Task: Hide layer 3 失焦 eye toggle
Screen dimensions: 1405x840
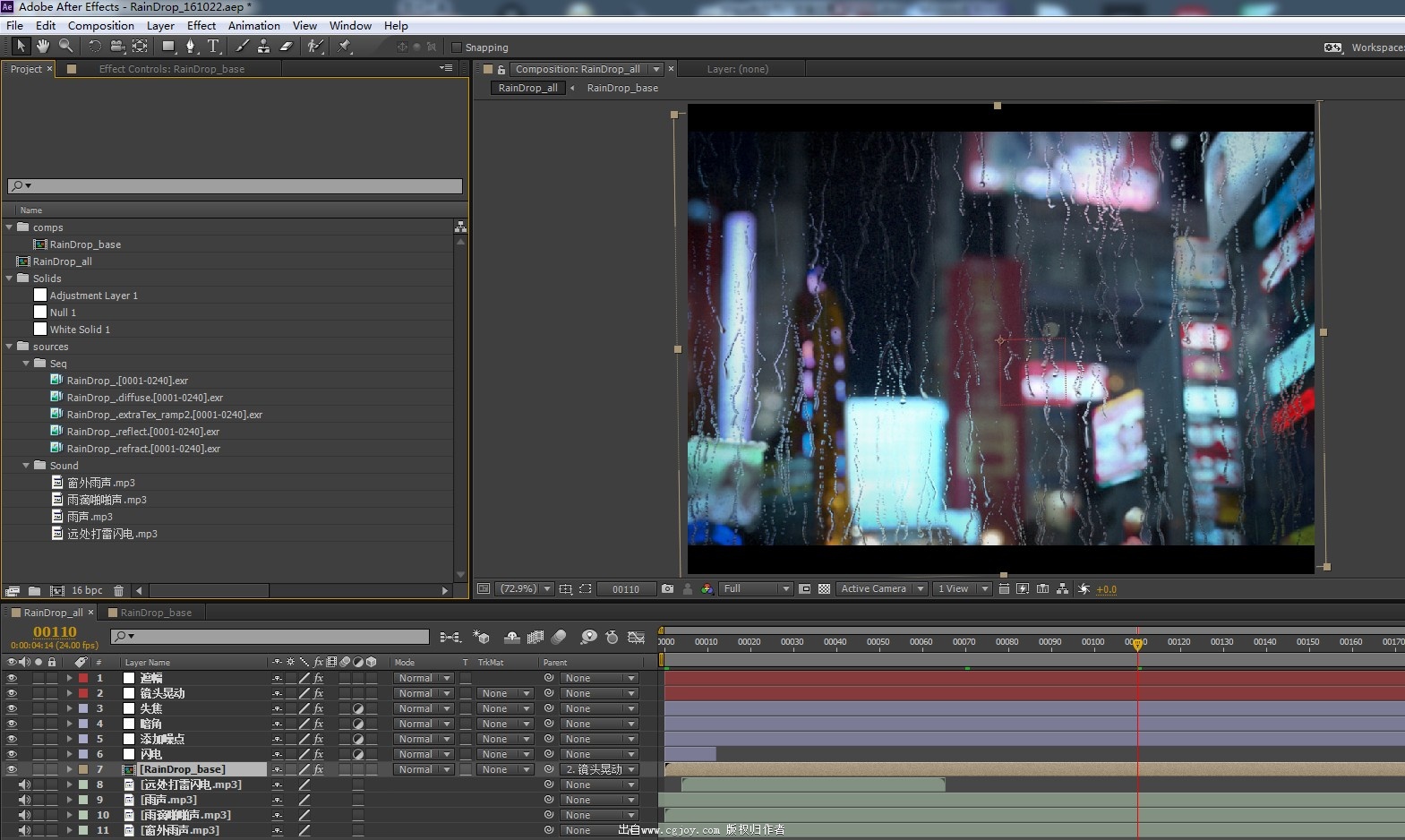Action: (12, 709)
